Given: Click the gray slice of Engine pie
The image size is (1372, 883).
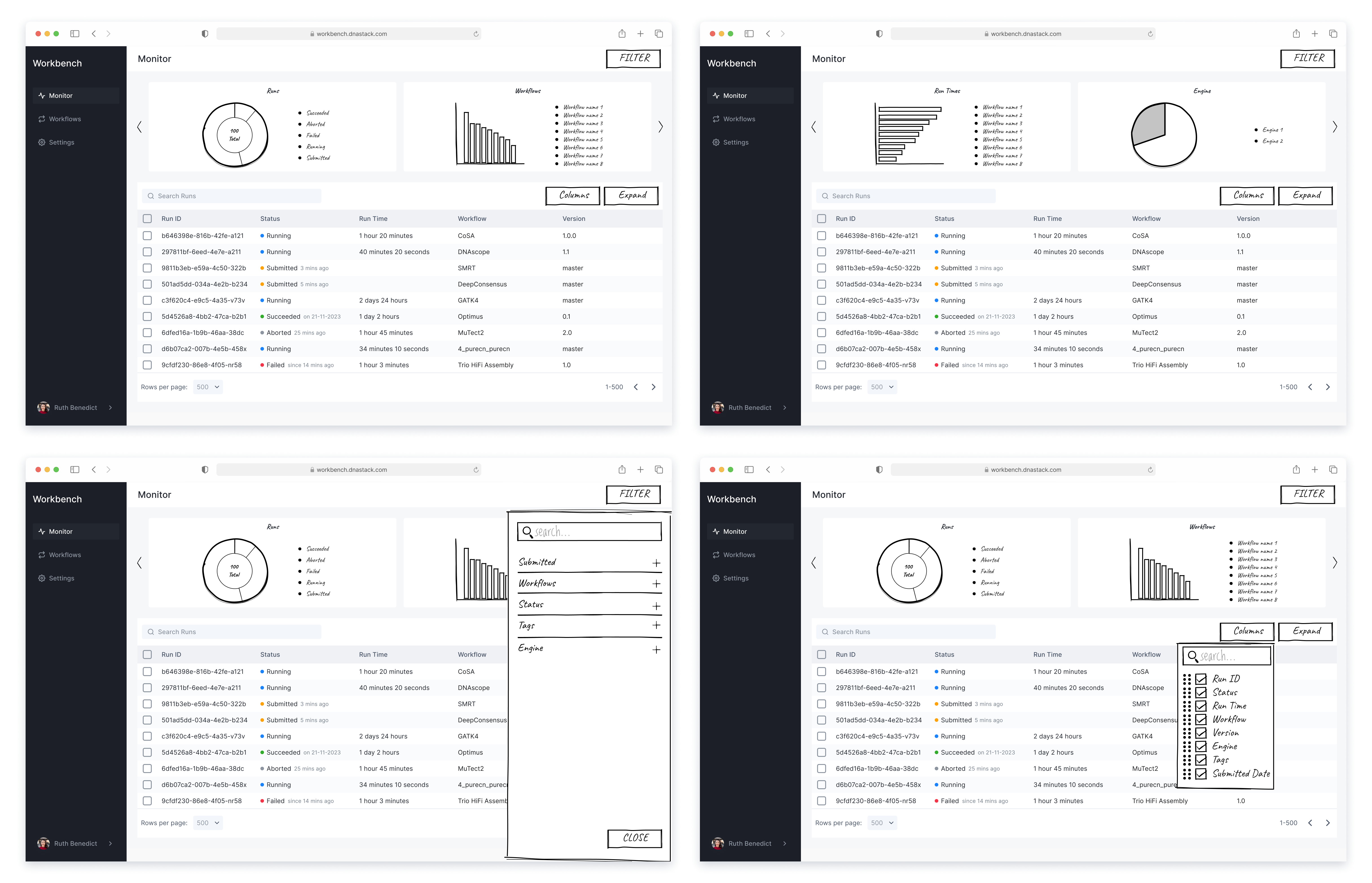Looking at the screenshot, I should (x=1151, y=124).
